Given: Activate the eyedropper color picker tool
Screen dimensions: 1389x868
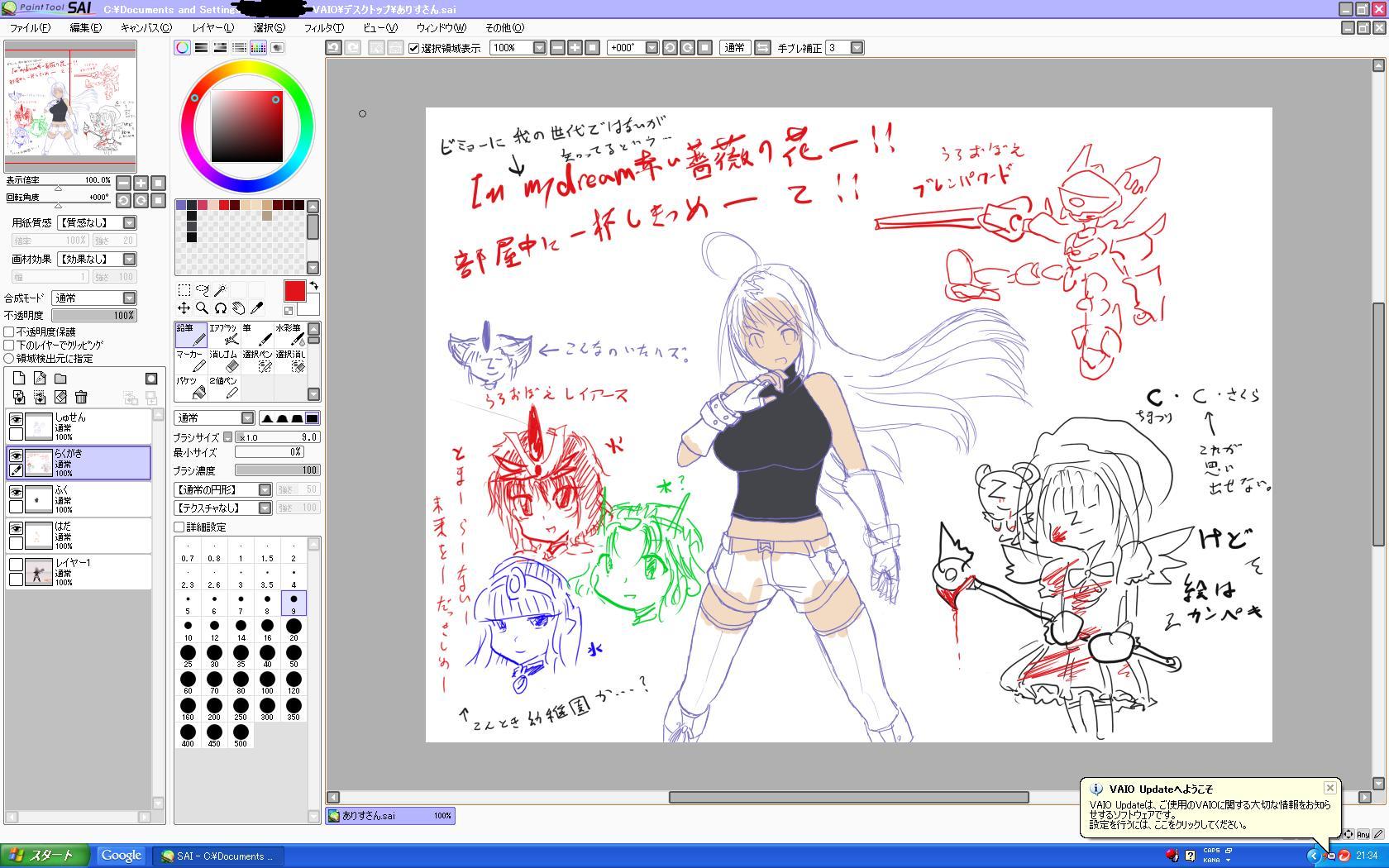Looking at the screenshot, I should tap(257, 308).
